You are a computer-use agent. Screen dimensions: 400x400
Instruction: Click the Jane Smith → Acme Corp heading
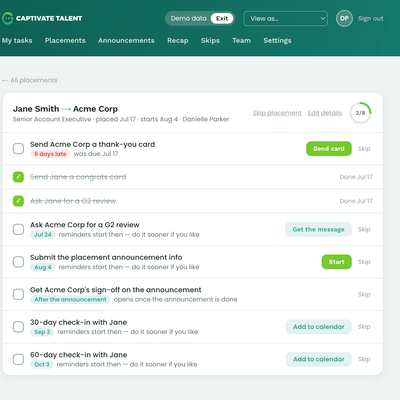pyautogui.click(x=65, y=109)
